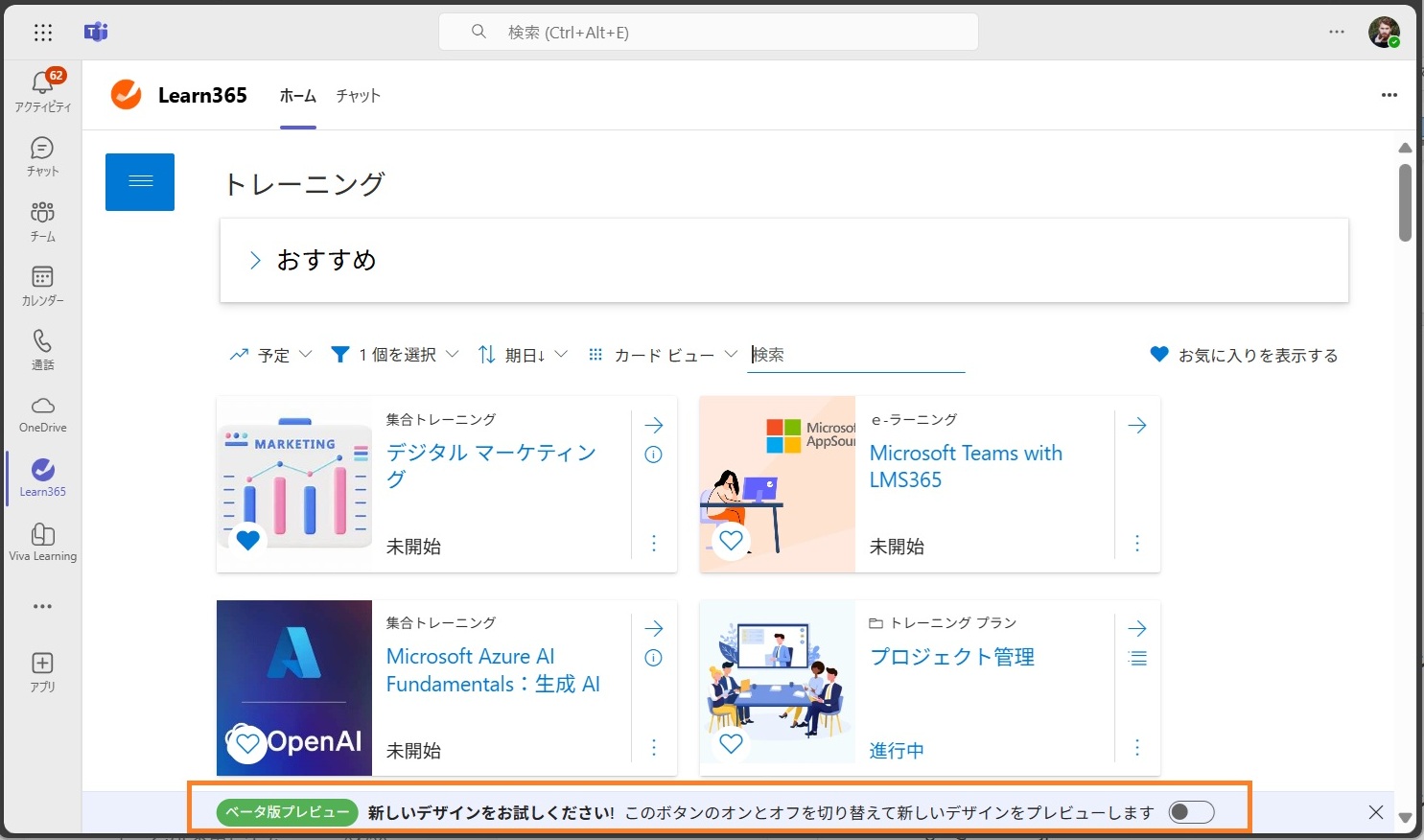Screen dimensions: 1424x840
Task: Open デジタル マーケティング course arrow
Action: click(654, 425)
